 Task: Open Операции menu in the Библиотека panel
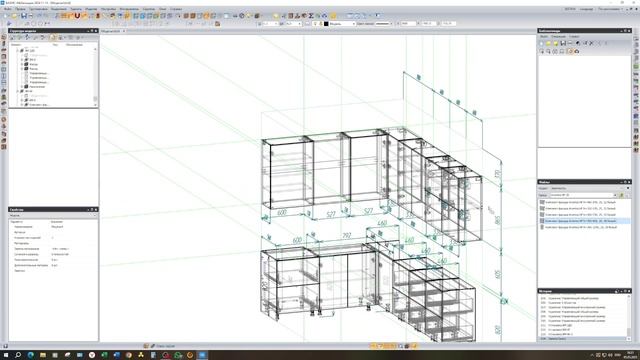pyautogui.click(x=558, y=36)
